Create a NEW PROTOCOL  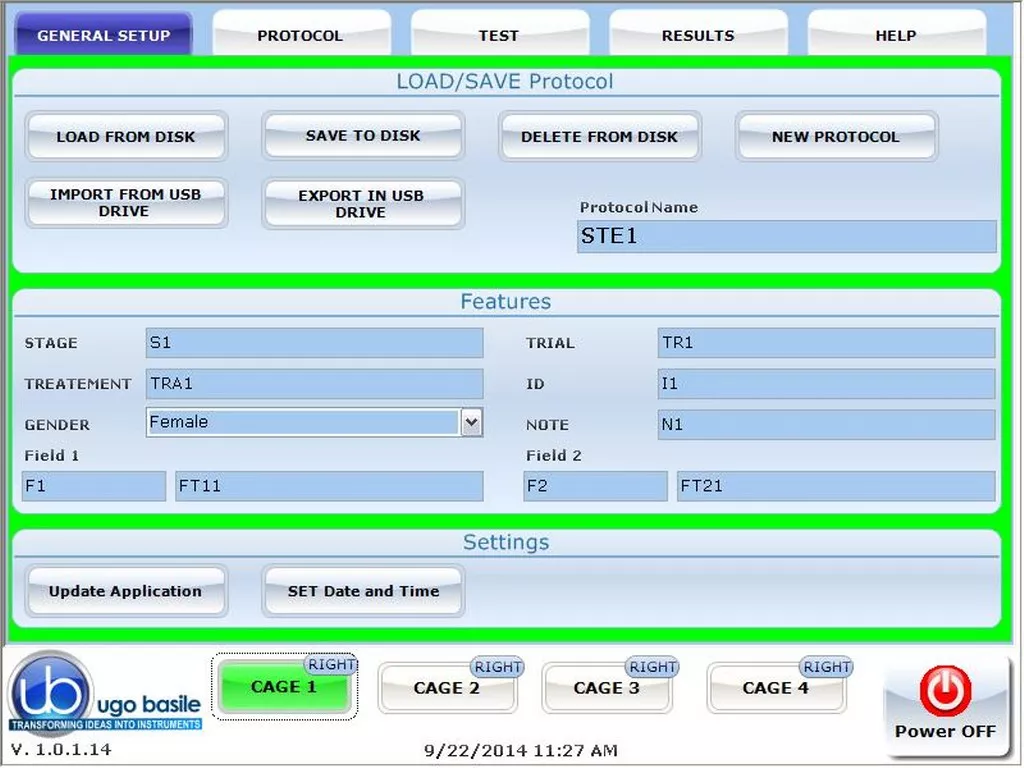[x=836, y=136]
